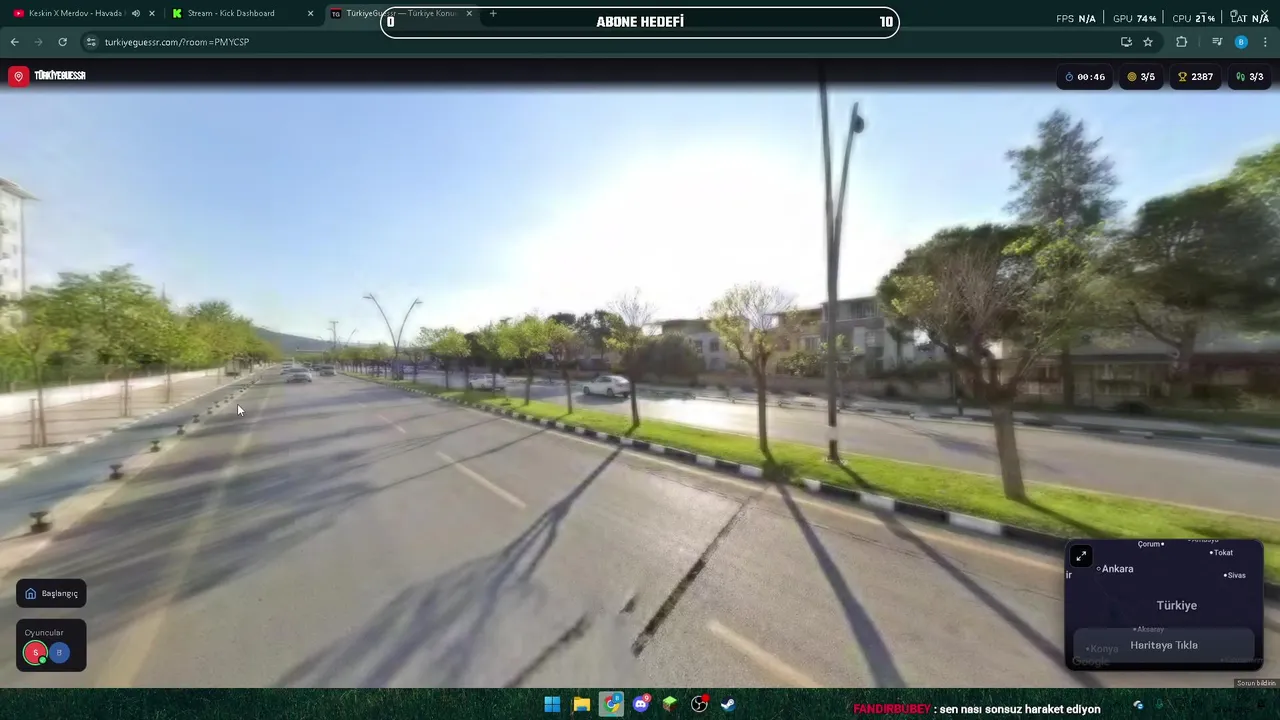Click the 3/5 round counter badge
This screenshot has height=720, width=1280.
tap(1141, 77)
